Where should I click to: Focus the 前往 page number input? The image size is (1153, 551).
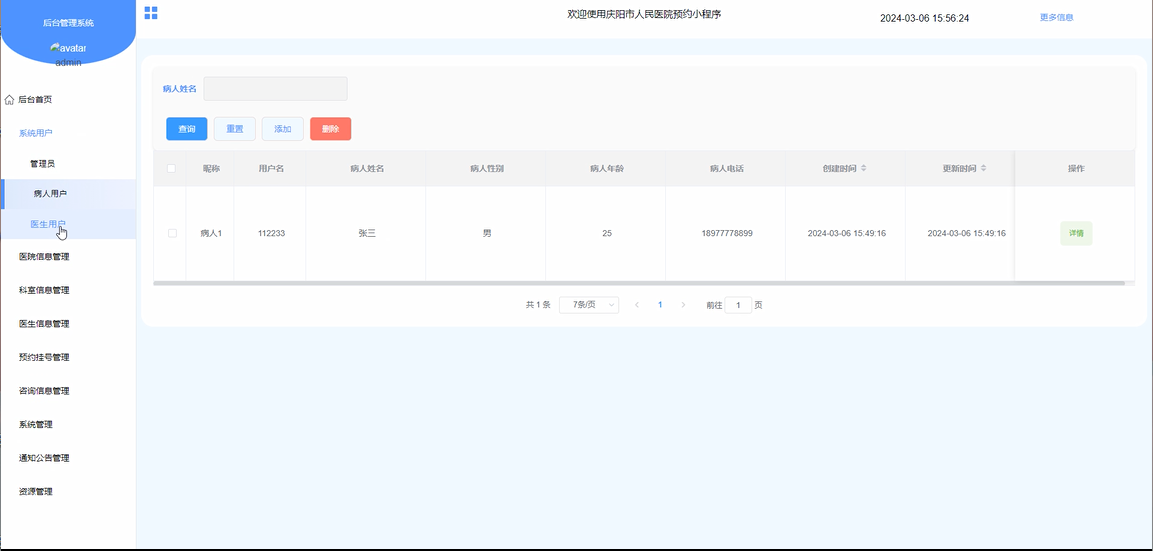(x=738, y=305)
